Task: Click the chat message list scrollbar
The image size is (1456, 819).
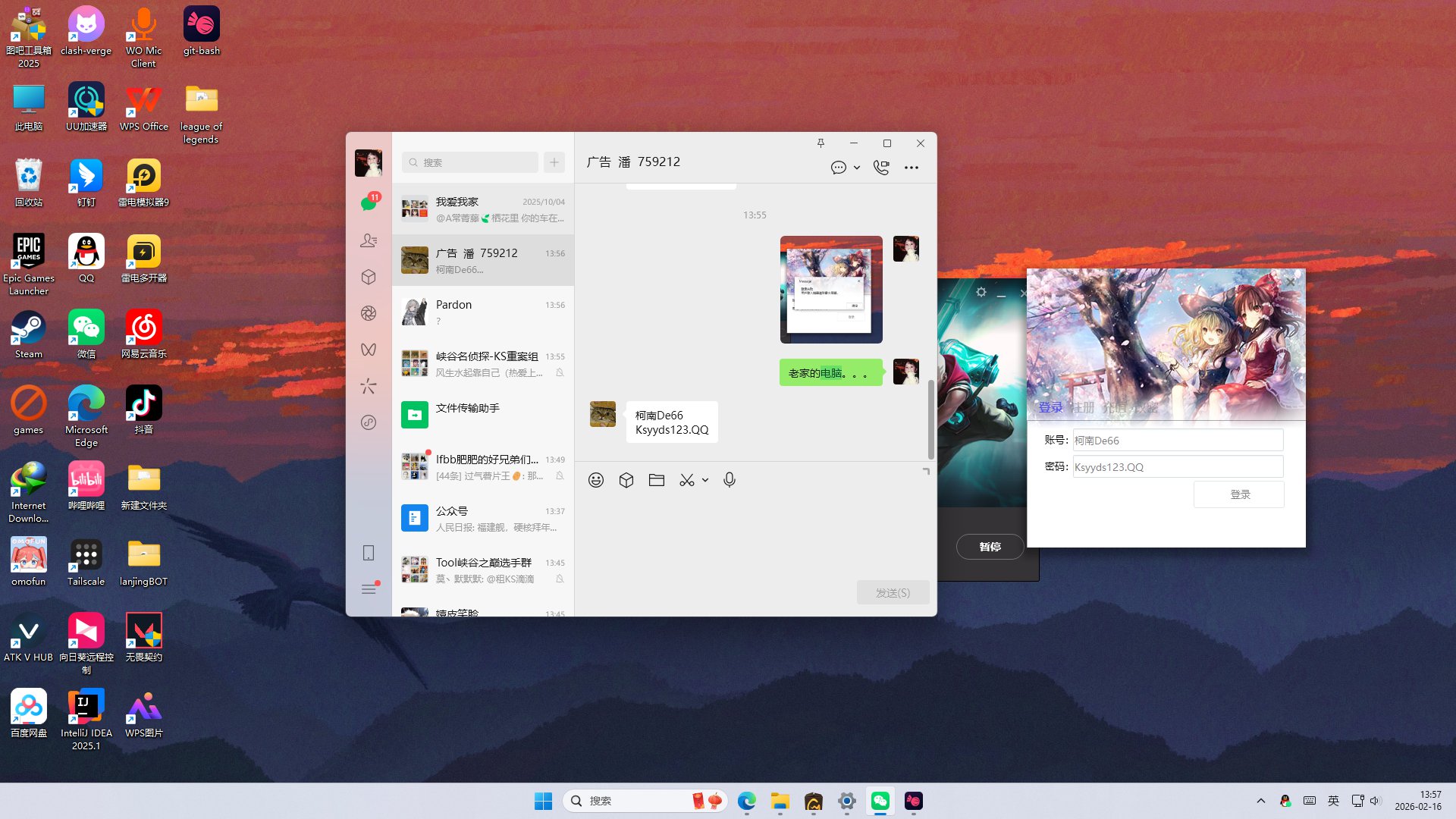Action: [x=931, y=419]
